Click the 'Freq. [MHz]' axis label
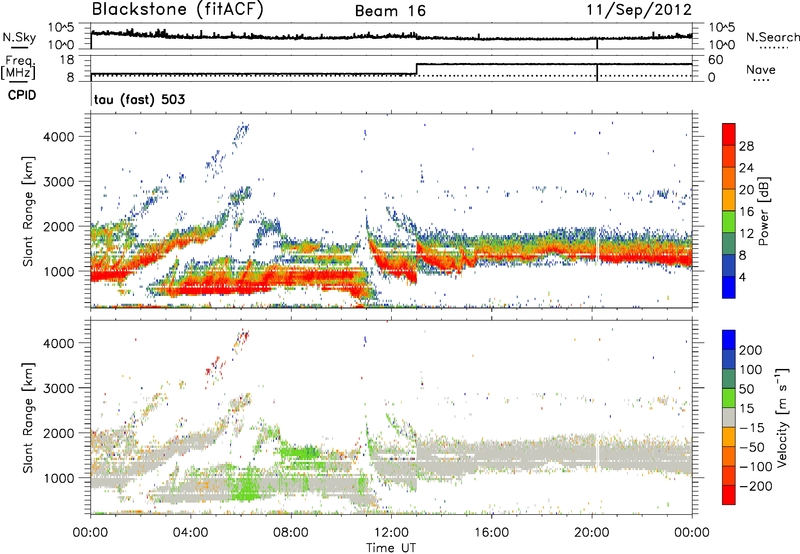This screenshot has height=554, width=800. coord(19,68)
